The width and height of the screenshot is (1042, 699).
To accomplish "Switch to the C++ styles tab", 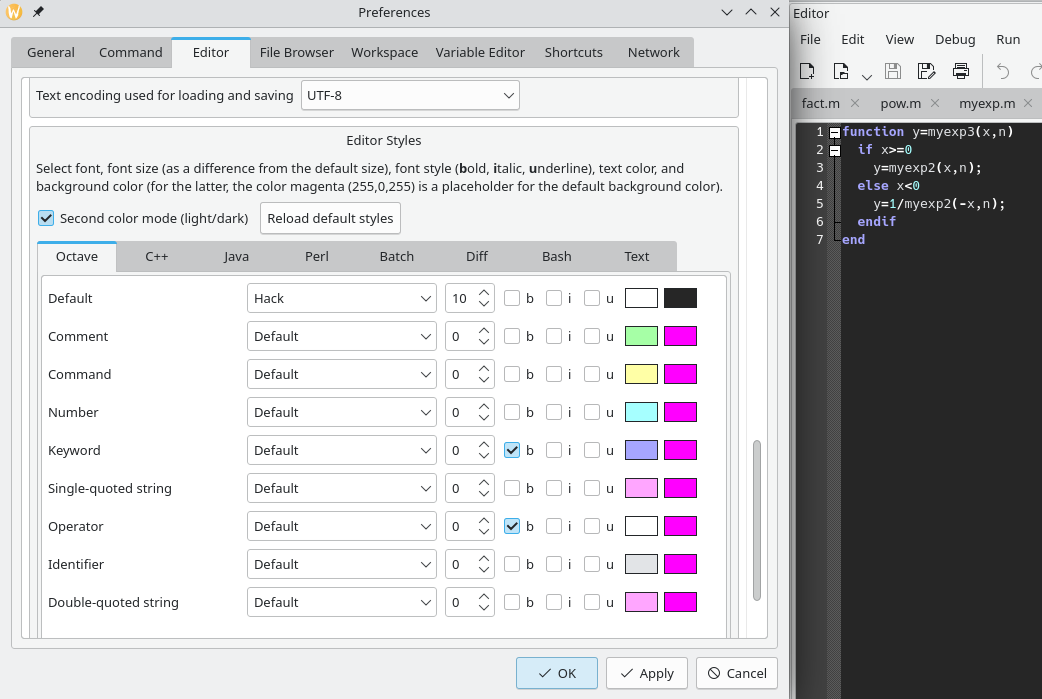I will pyautogui.click(x=156, y=256).
